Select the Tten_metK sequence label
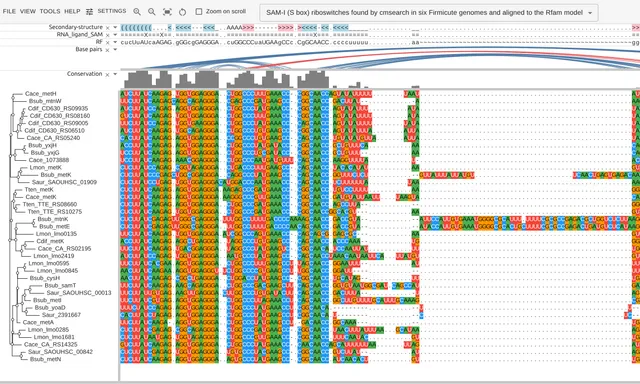Screen dimensions: 640x384 (x=39, y=189)
